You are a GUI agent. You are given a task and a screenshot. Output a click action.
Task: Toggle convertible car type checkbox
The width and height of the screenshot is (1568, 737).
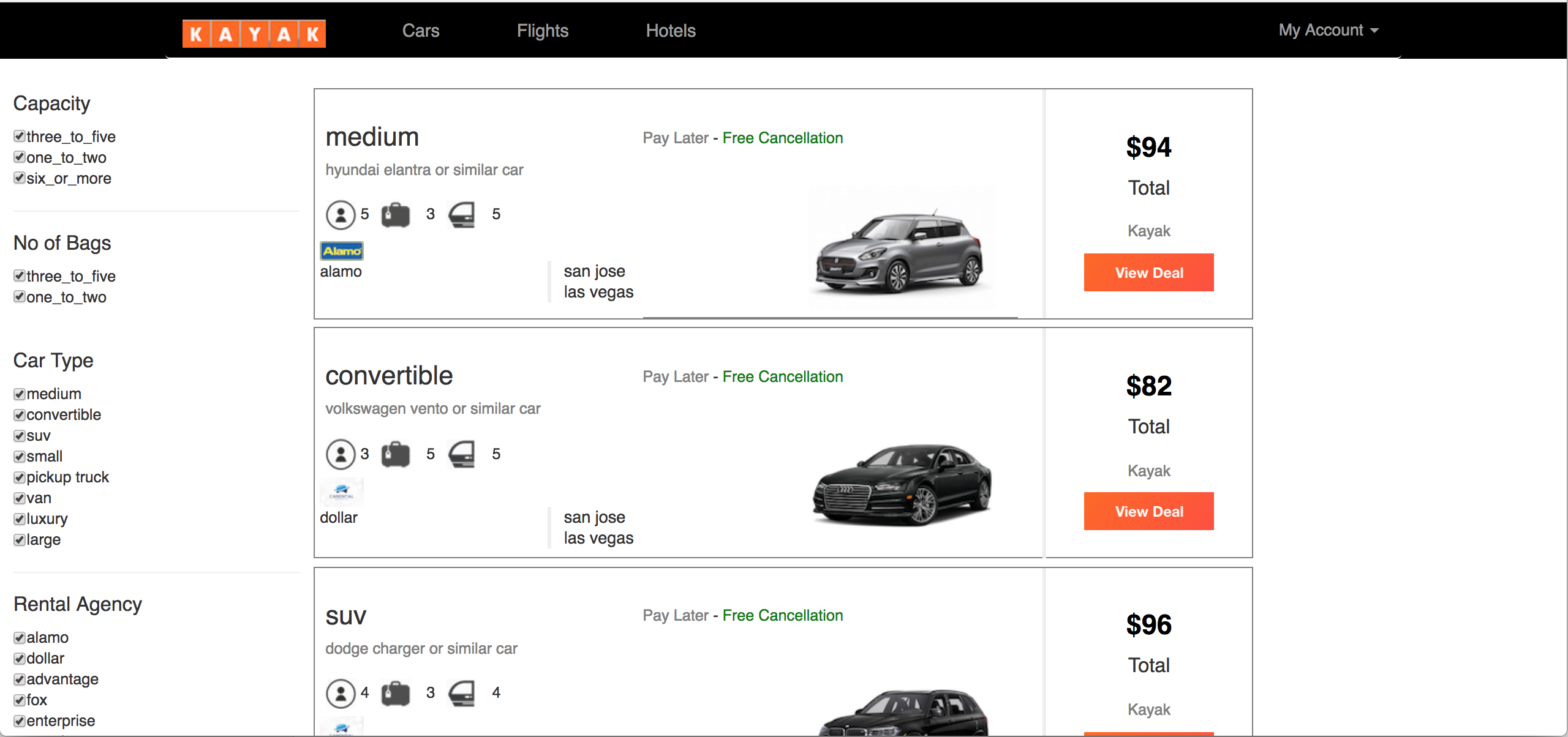tap(20, 415)
